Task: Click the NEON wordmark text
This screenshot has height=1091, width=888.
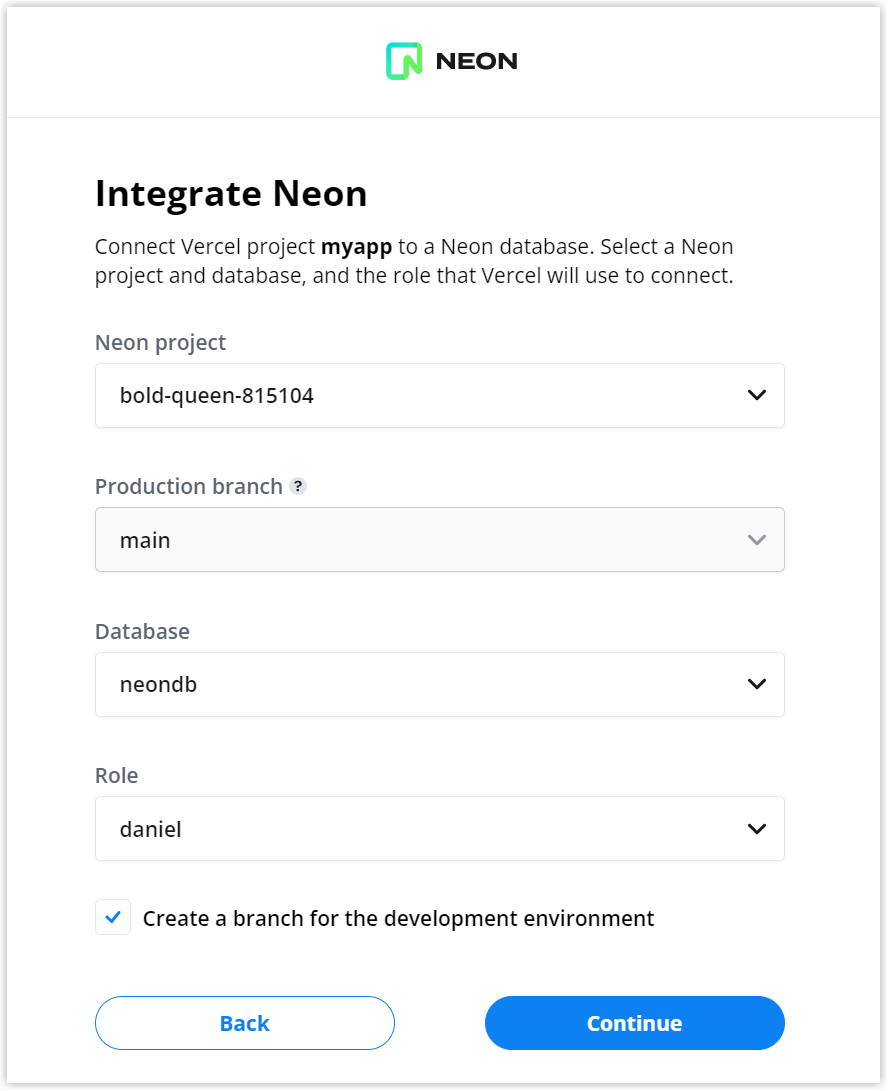Action: [x=477, y=61]
